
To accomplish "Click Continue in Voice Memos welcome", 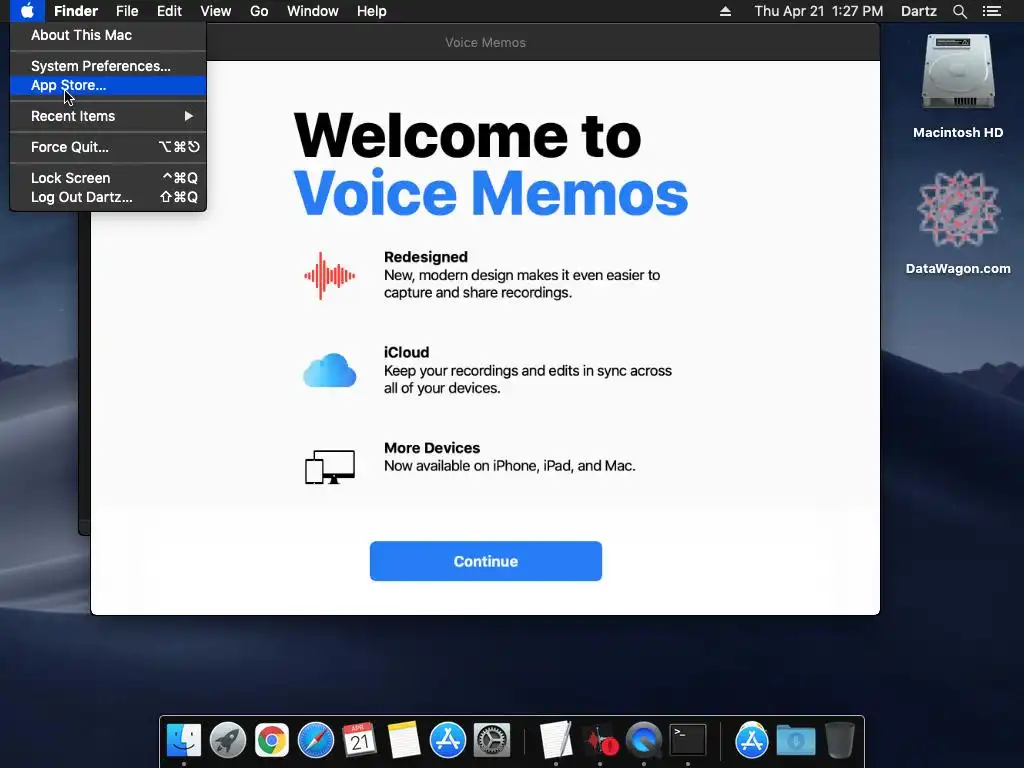I will coord(485,561).
